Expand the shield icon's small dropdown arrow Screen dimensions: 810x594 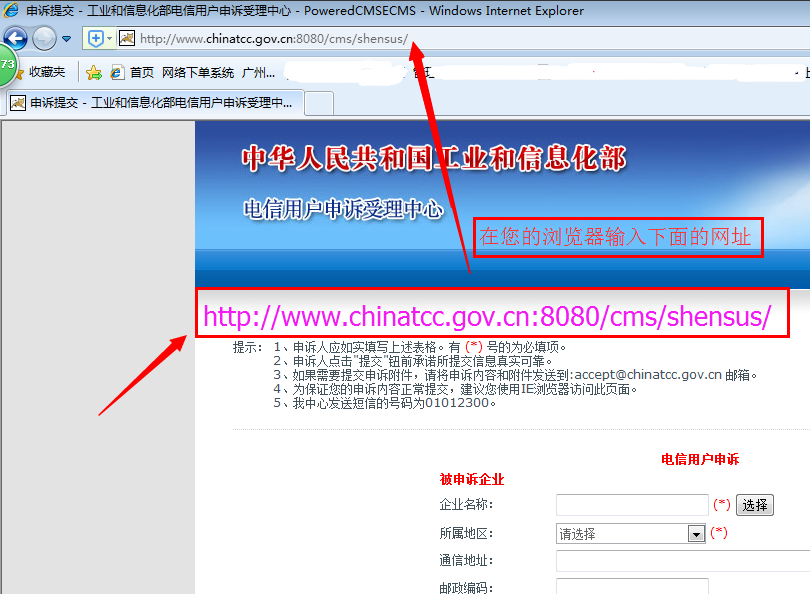(110, 39)
